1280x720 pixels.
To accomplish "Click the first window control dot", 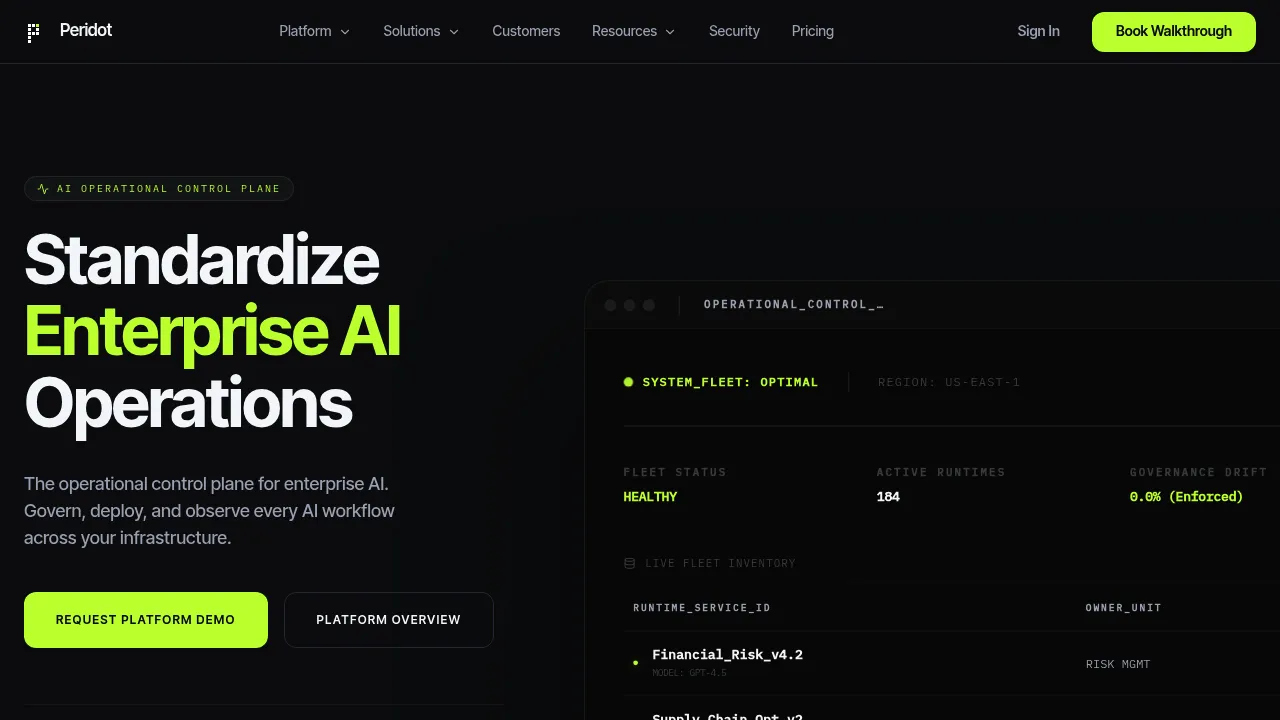I will click(x=610, y=305).
